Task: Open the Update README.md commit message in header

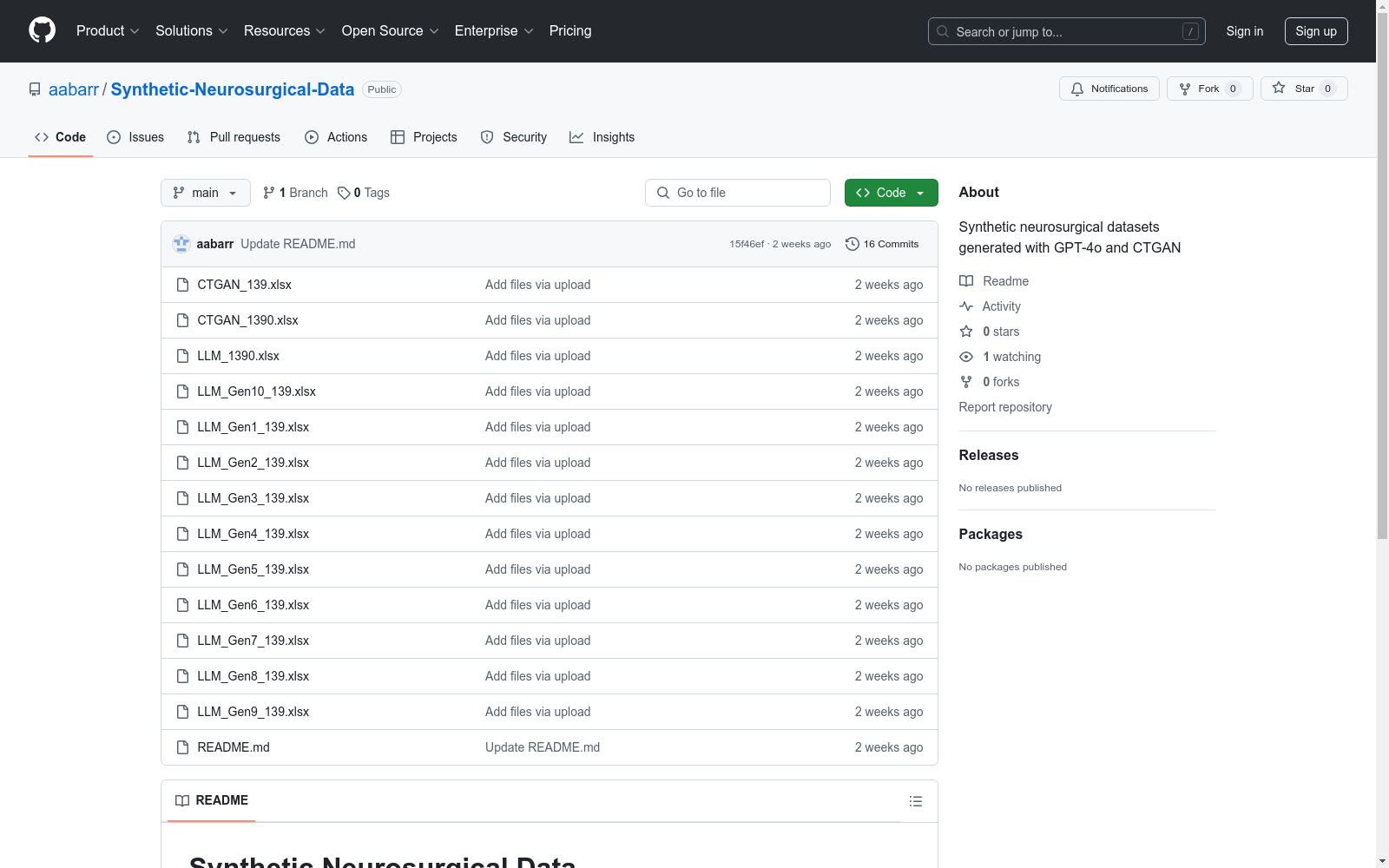Action: [x=298, y=244]
